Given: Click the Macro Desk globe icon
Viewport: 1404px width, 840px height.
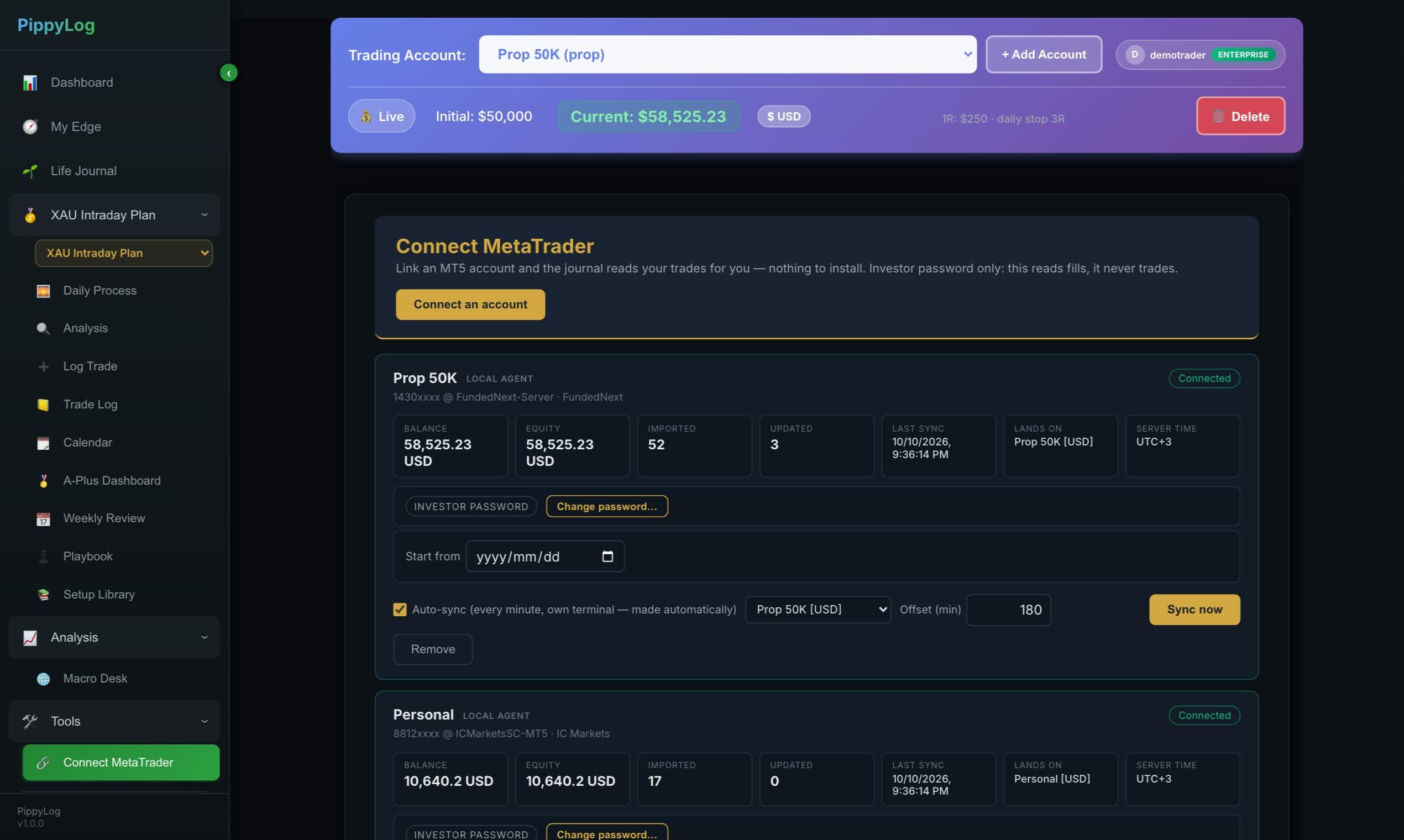Looking at the screenshot, I should pos(43,679).
